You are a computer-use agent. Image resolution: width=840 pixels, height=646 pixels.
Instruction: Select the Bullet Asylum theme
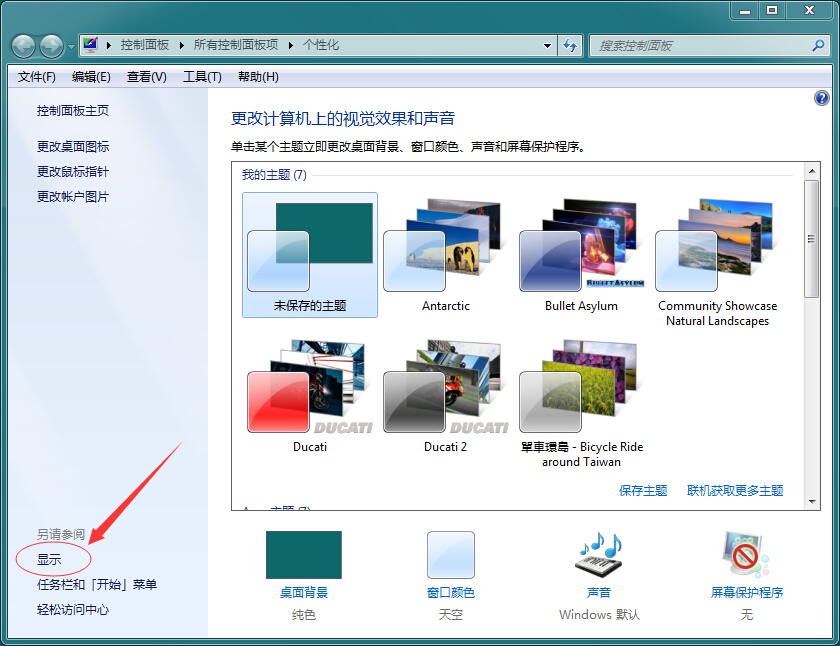tap(581, 250)
